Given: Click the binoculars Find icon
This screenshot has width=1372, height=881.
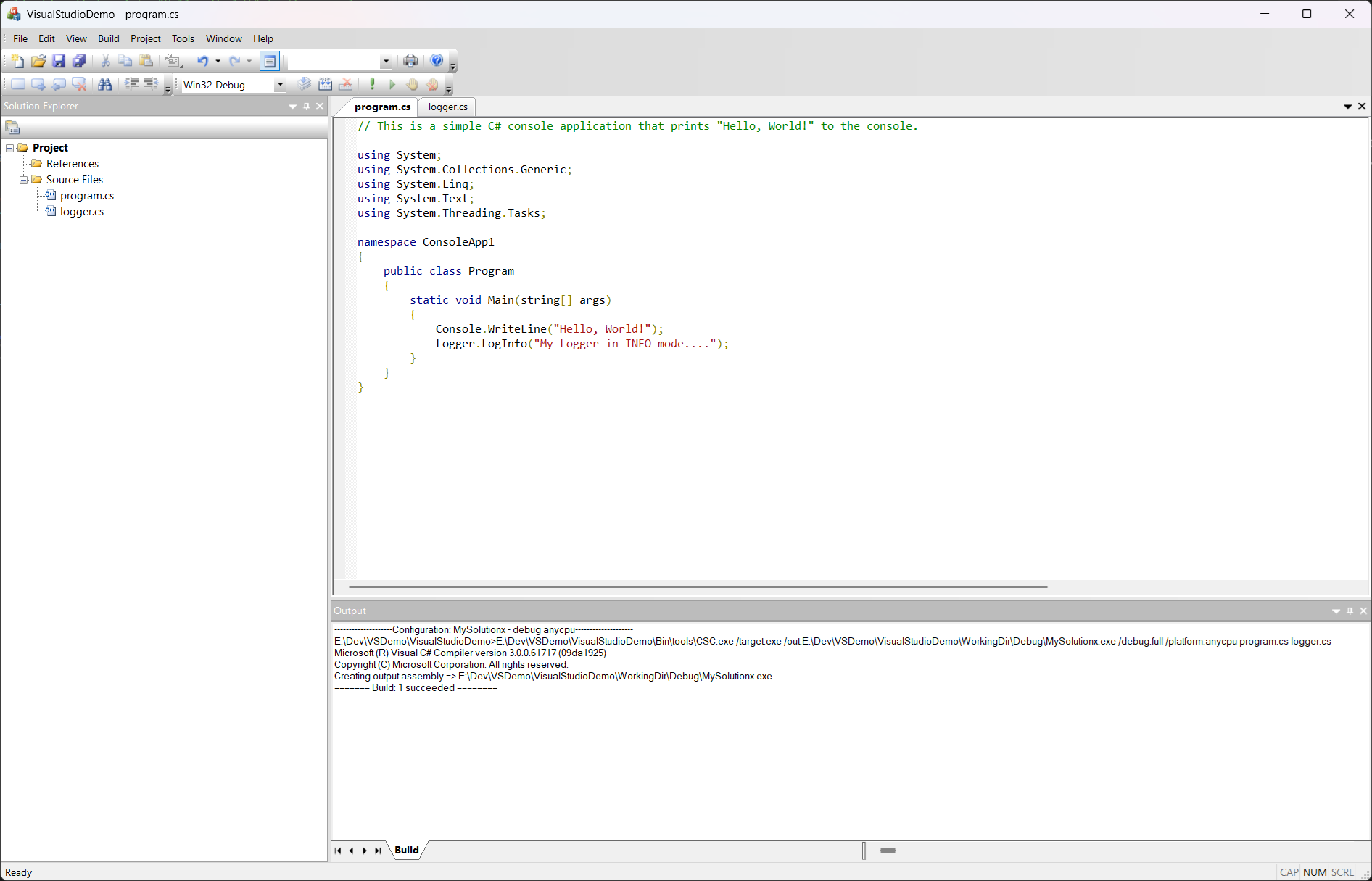Looking at the screenshot, I should pos(105,85).
